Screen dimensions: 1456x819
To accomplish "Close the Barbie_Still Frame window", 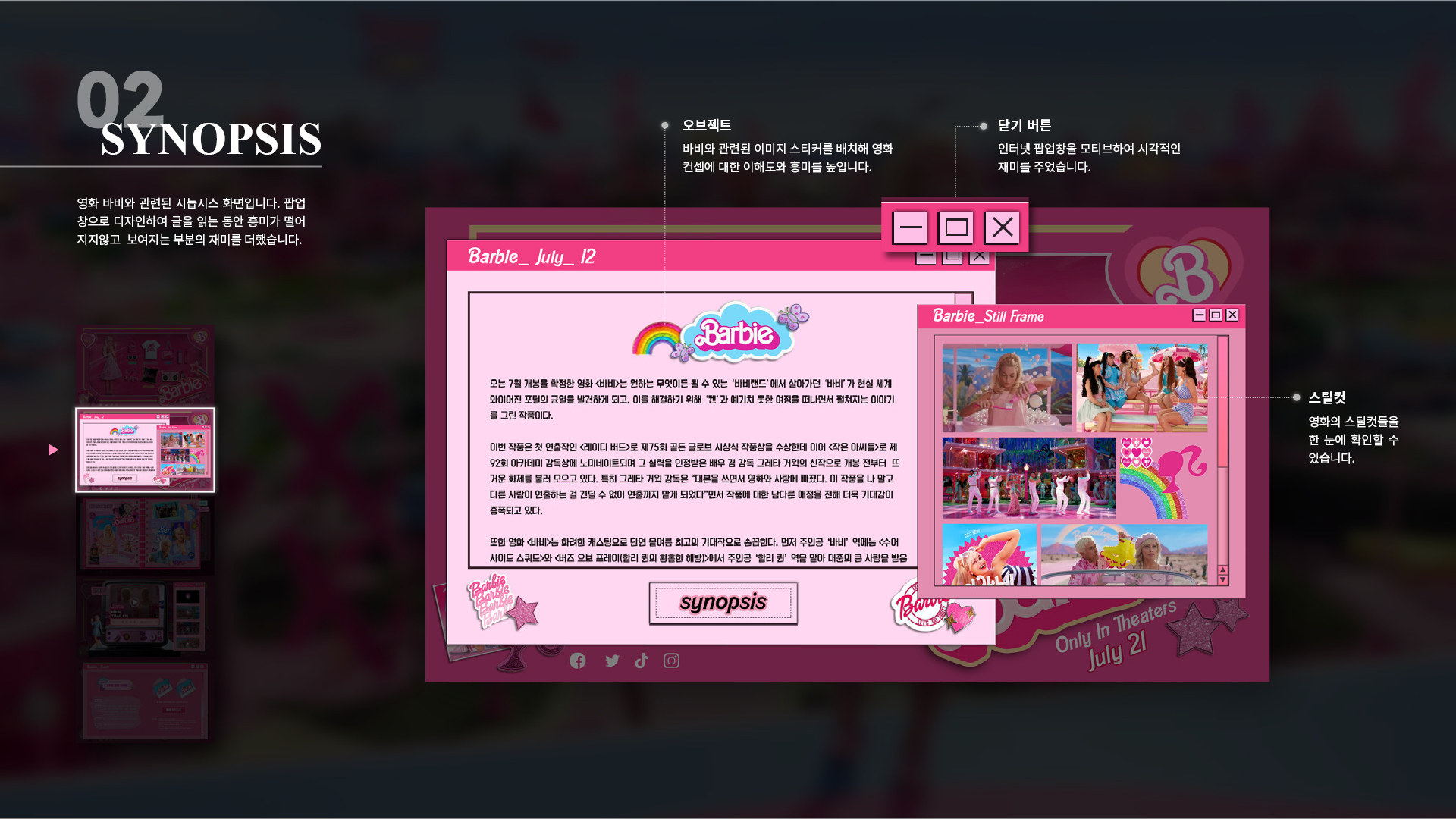I will click(x=1232, y=315).
